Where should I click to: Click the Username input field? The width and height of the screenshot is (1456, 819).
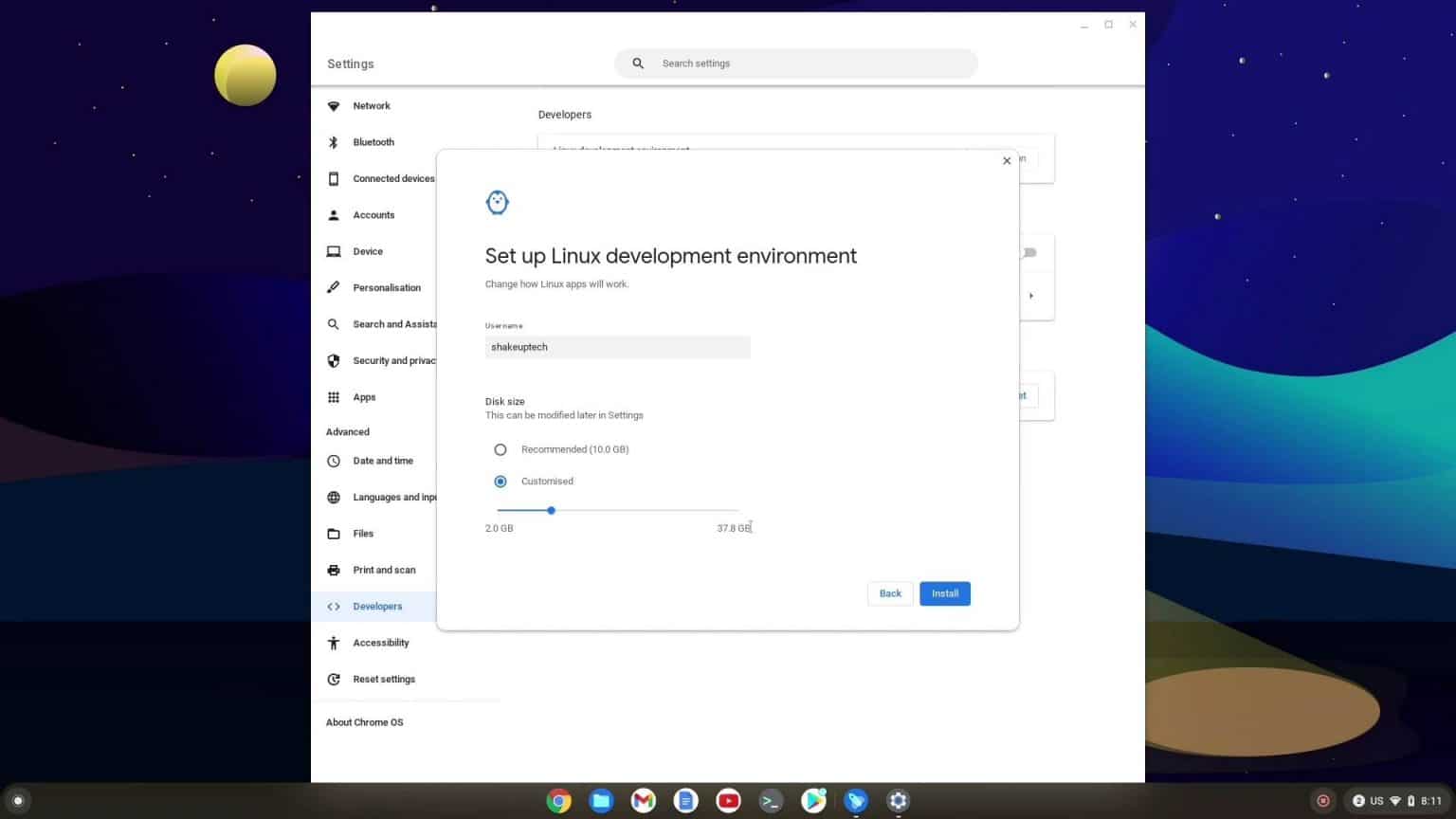click(x=617, y=347)
